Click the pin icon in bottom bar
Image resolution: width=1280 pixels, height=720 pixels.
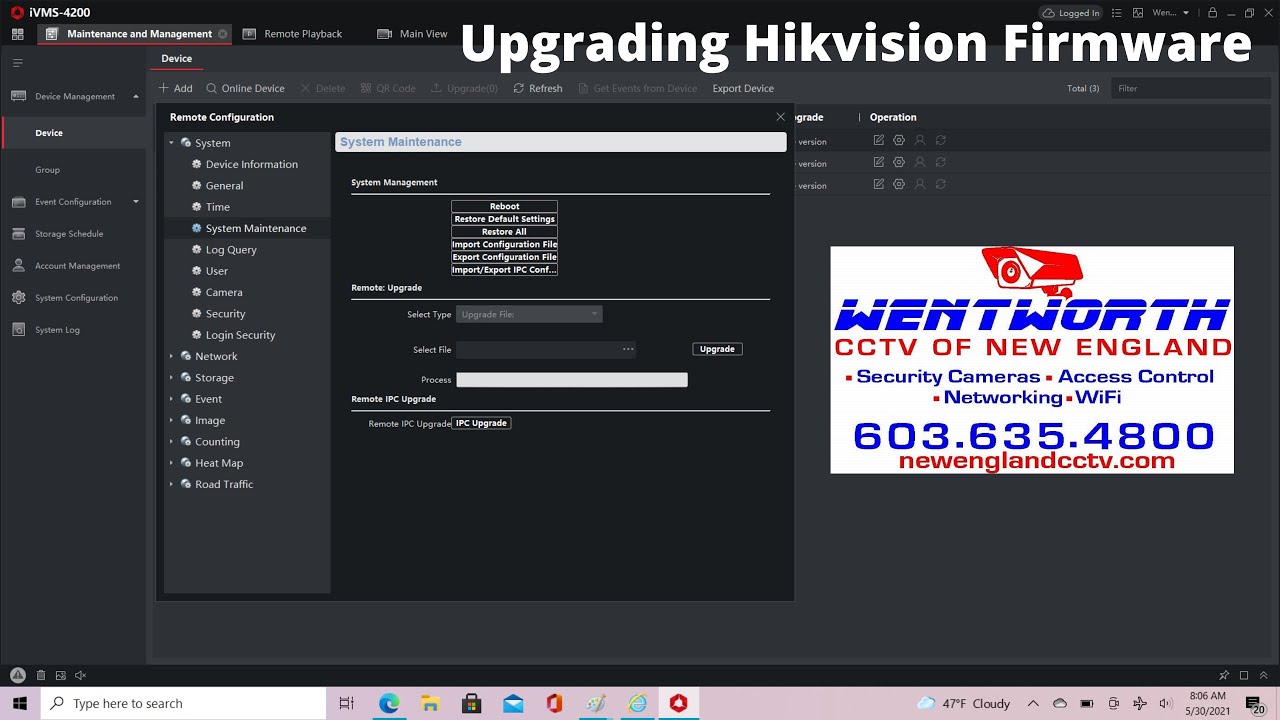[1224, 676]
